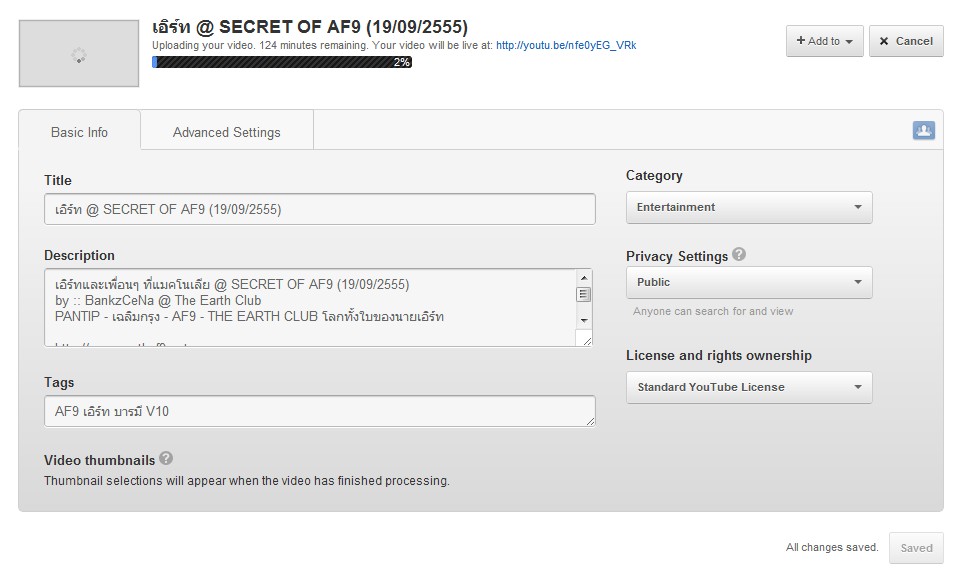Click the Video thumbnails help question-mark icon
The image size is (959, 574).
click(166, 458)
